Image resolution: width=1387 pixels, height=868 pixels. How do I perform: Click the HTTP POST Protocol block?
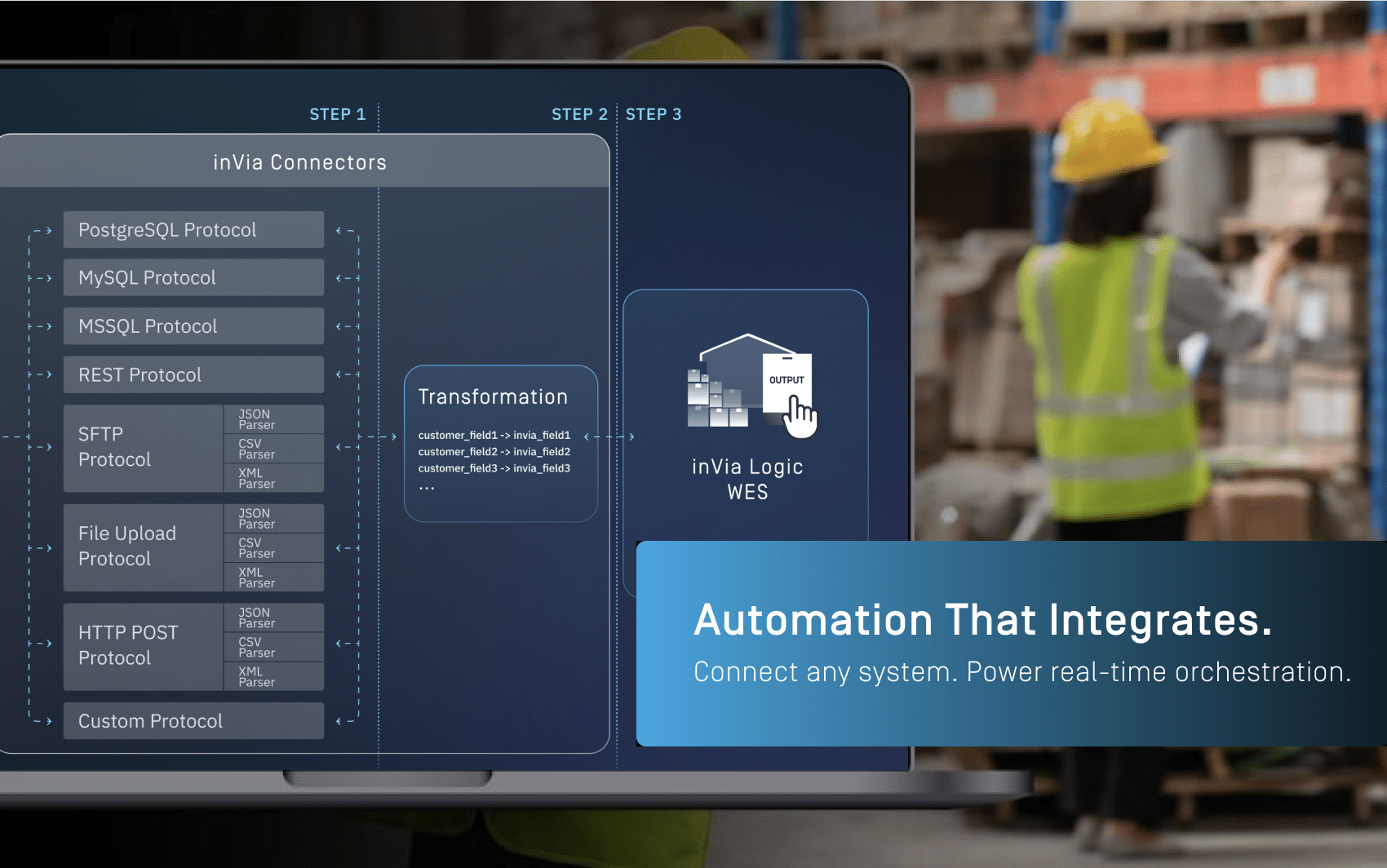[144, 646]
